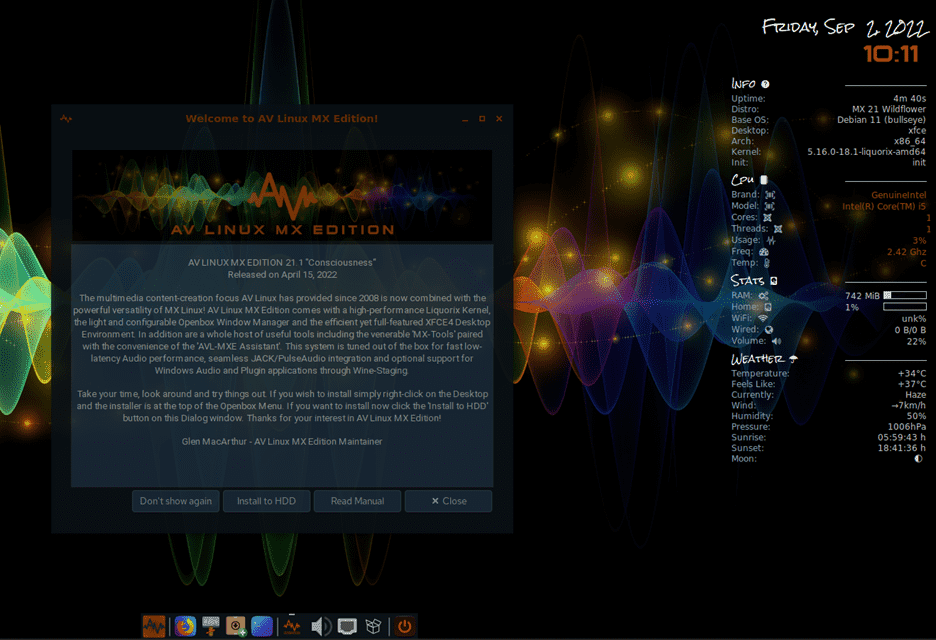Click the 18:41:36 h sunset value
936x640 pixels.
901,448
